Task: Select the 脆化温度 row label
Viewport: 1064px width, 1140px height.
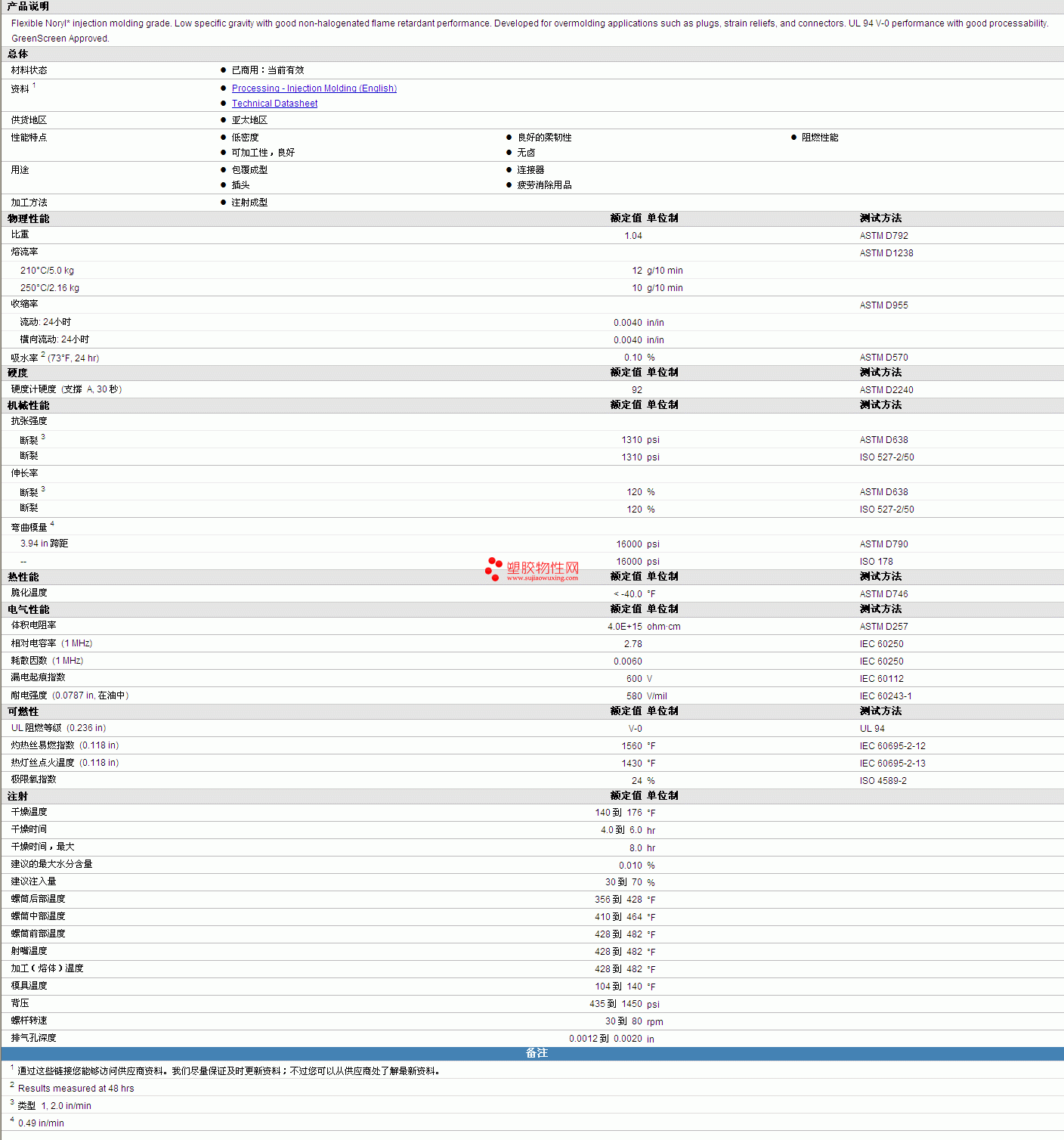Action: [x=29, y=593]
